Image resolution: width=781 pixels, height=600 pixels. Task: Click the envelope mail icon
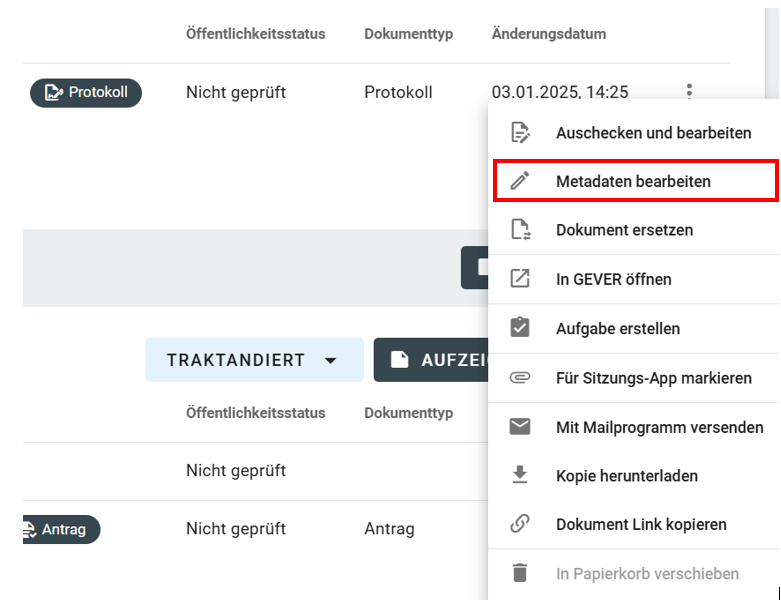520,427
